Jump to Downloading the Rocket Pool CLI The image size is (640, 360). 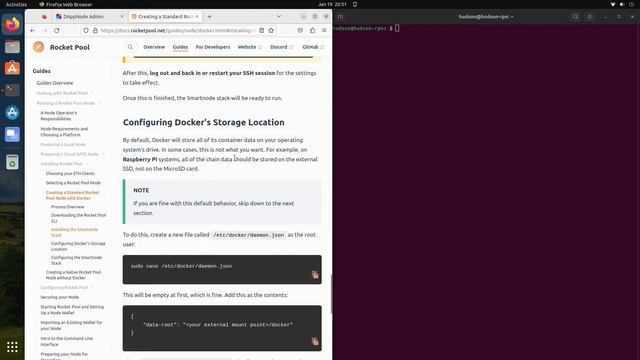(78, 218)
